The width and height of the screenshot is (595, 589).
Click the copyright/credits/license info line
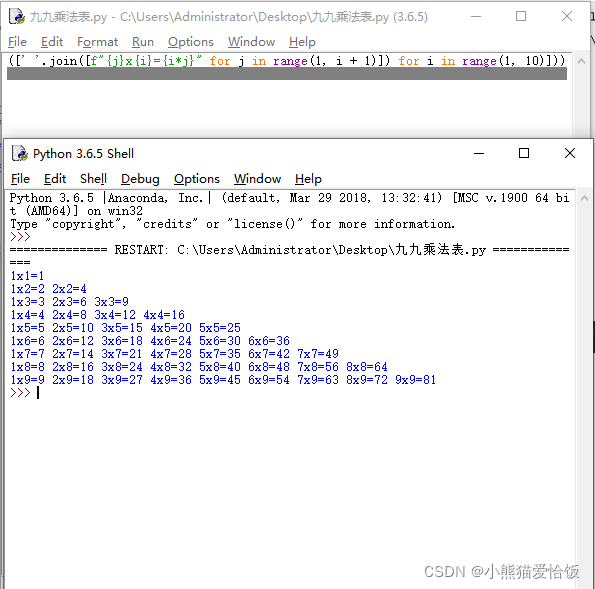point(232,224)
